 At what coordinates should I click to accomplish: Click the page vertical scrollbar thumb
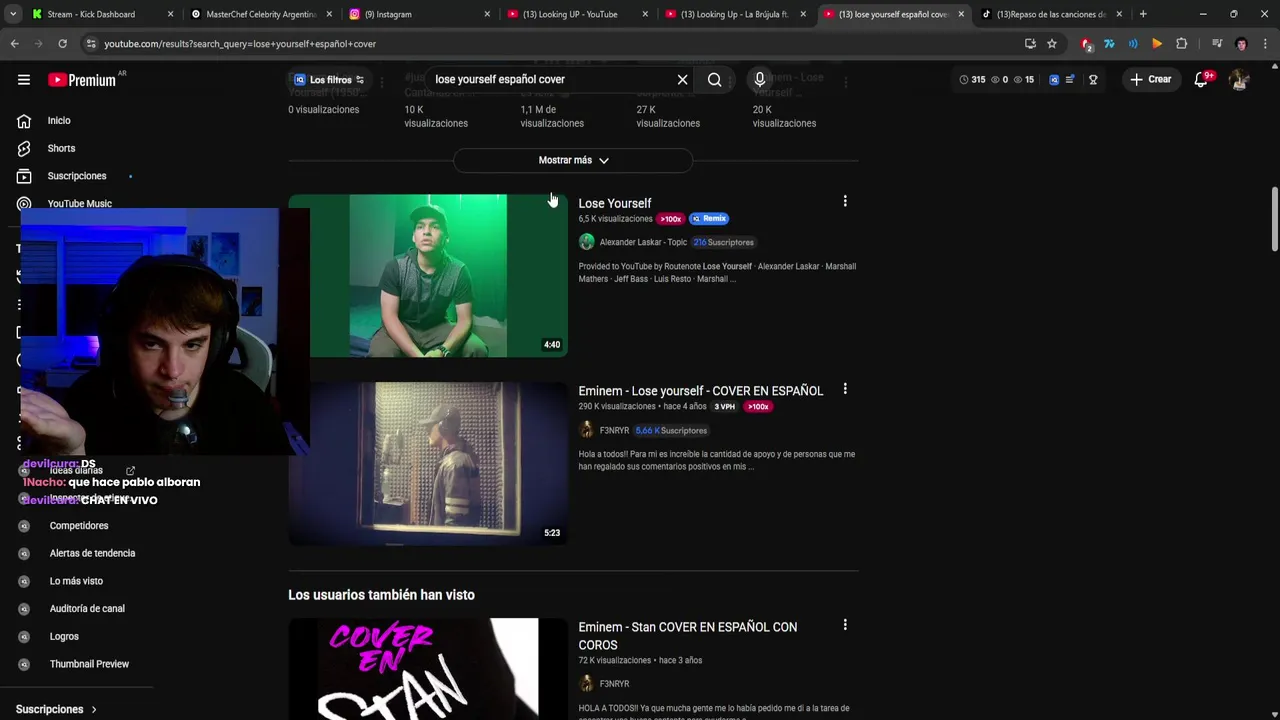point(1274,218)
